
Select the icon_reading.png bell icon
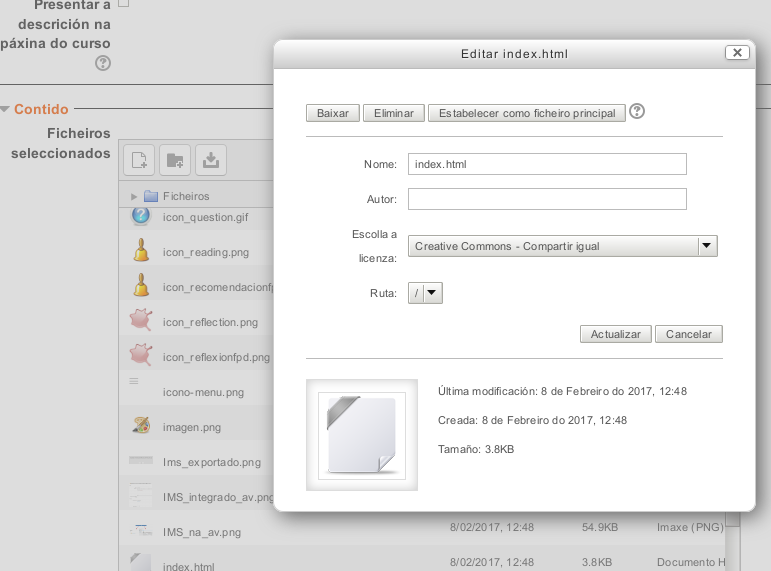(x=141, y=251)
